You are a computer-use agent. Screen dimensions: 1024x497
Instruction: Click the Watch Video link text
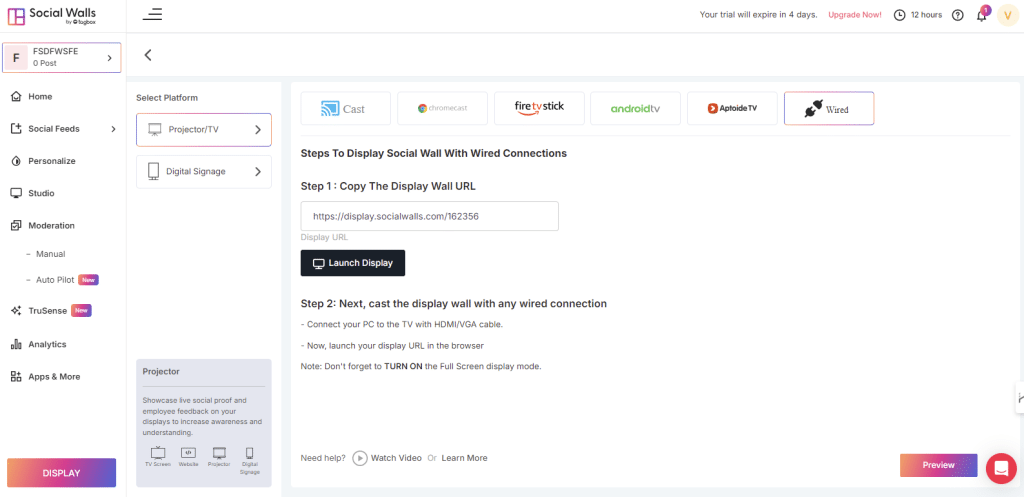click(396, 458)
